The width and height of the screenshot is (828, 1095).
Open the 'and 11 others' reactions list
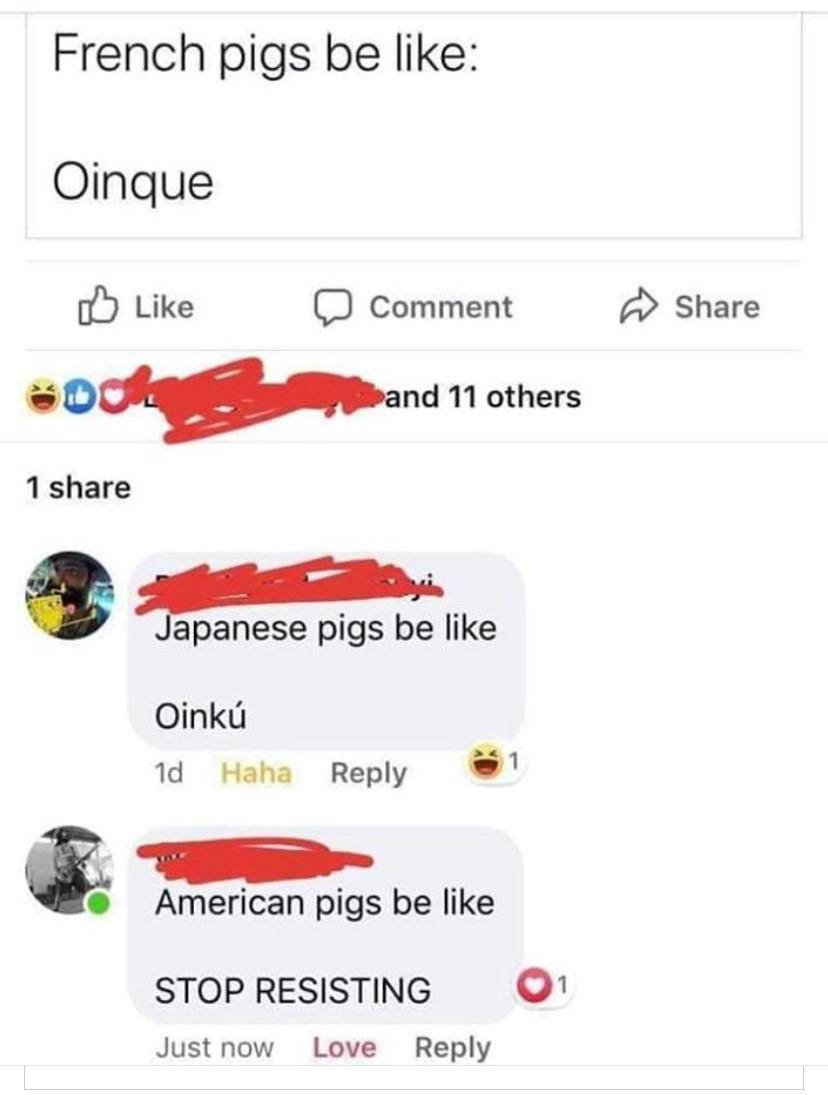click(x=482, y=397)
